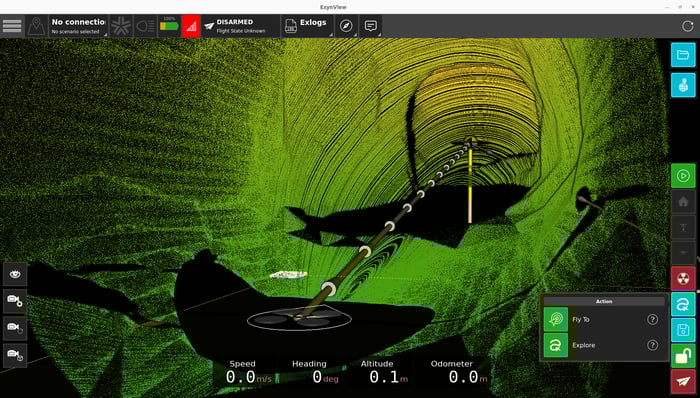Click the red signal strength indicator
Viewport: 700px width, 398px height.
[x=191, y=26]
